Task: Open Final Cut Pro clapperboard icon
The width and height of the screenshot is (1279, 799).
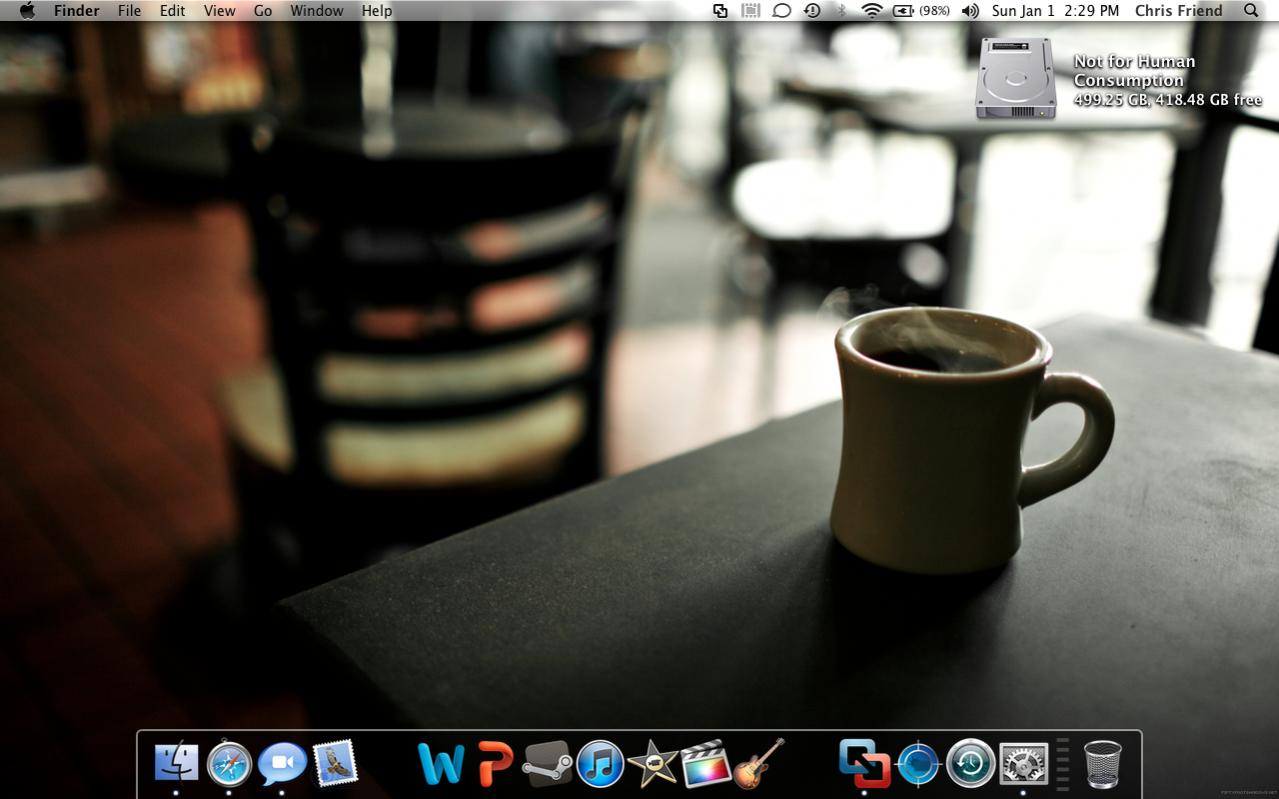Action: coord(706,765)
